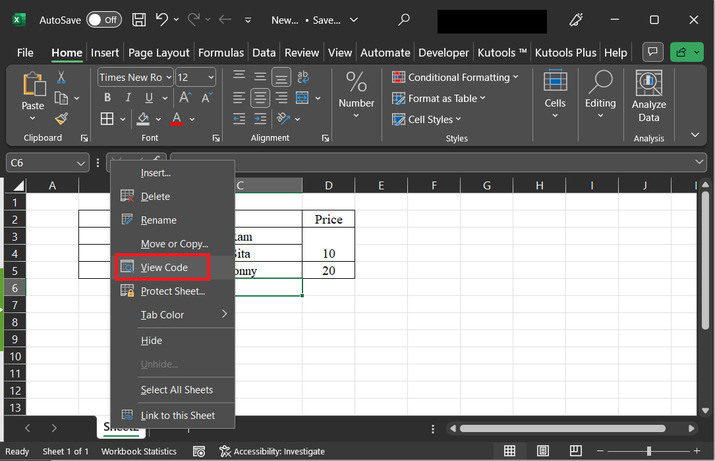Open the search magnifier in title bar
The width and height of the screenshot is (715, 461).
[x=404, y=19]
